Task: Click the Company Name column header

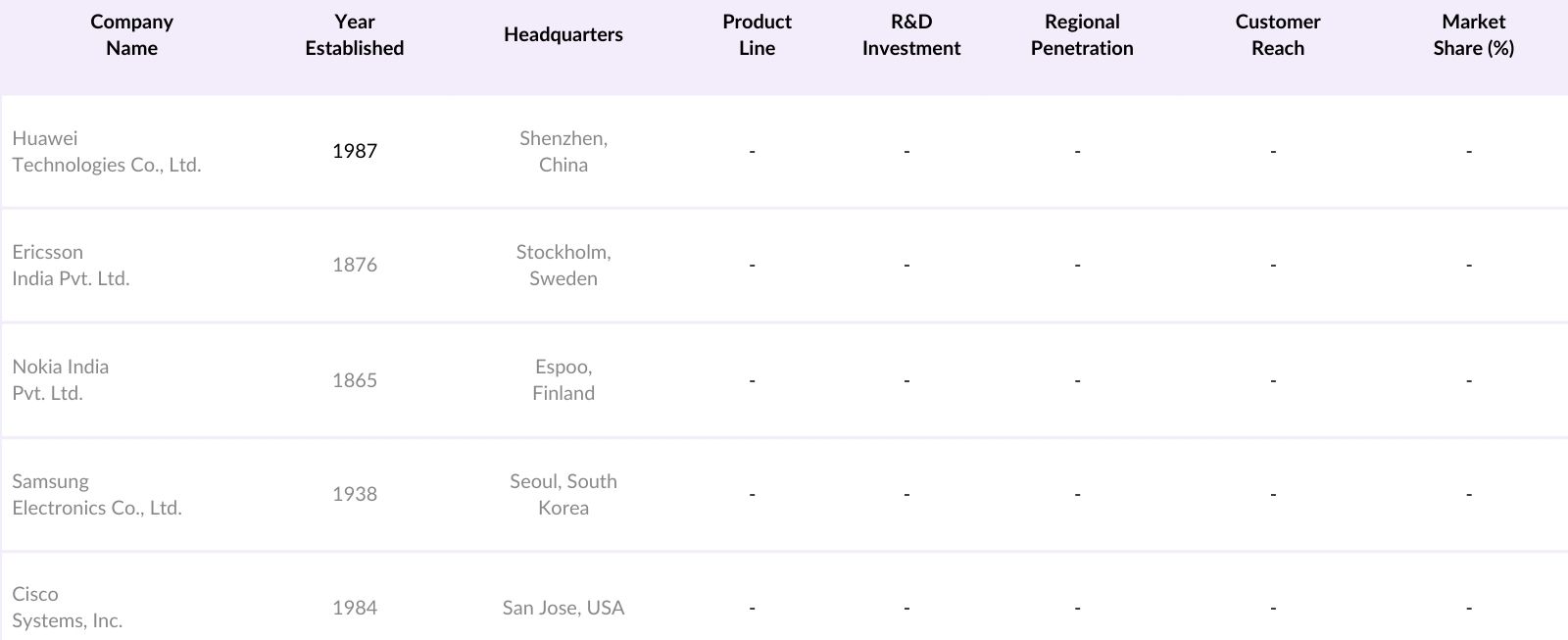Action: click(x=131, y=35)
